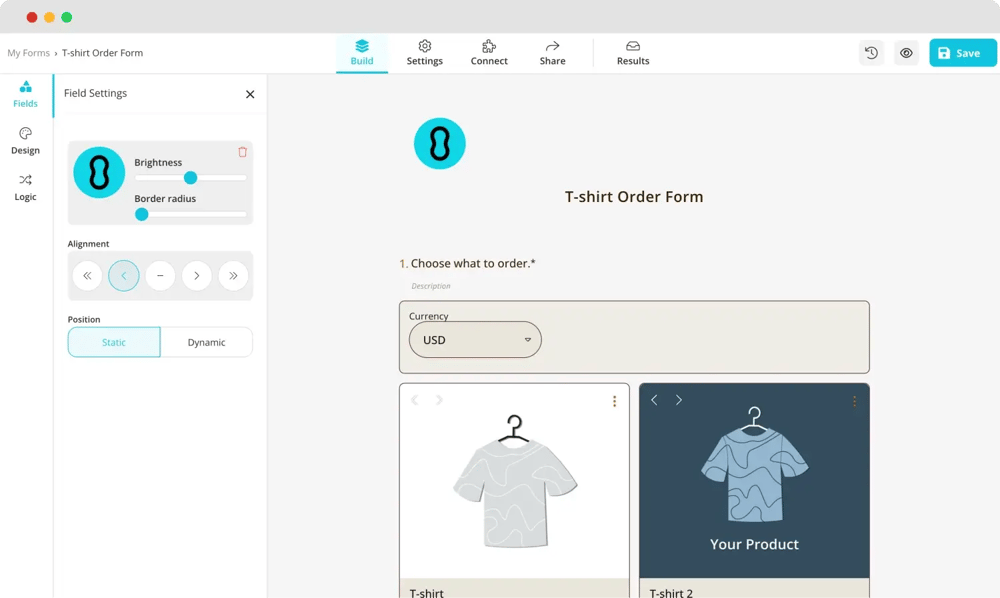The width and height of the screenshot is (1000, 598).
Task: Switch to the Settings tab
Action: click(x=424, y=52)
